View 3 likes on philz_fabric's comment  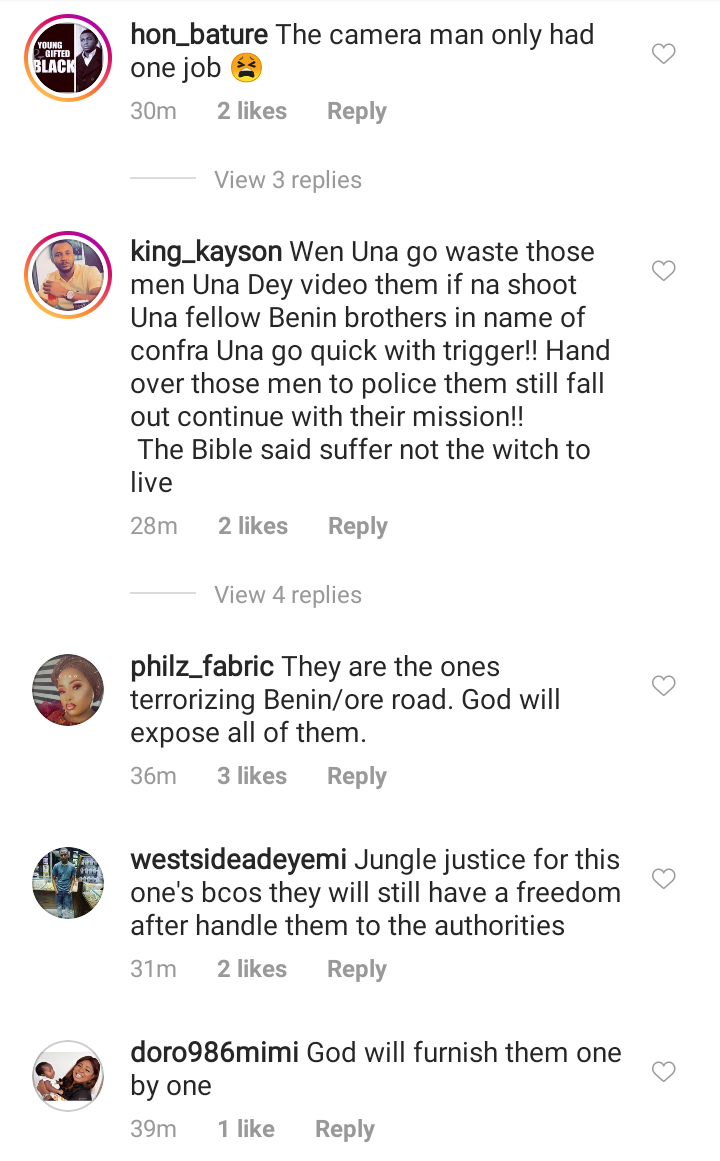click(252, 776)
